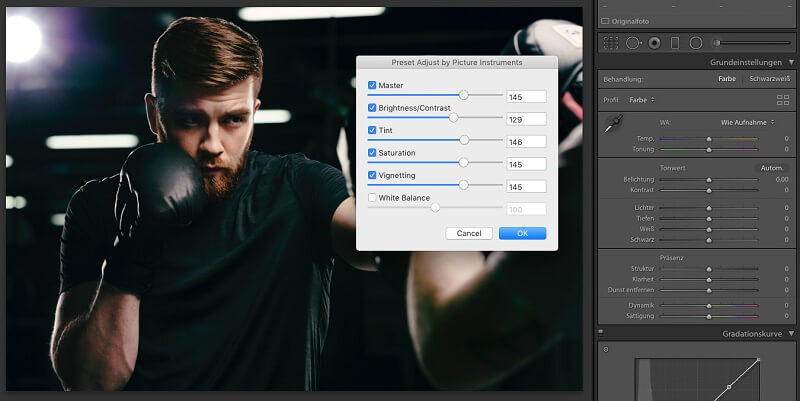The image size is (800, 401).
Task: Click the Präsenz section label
Action: pos(671,258)
